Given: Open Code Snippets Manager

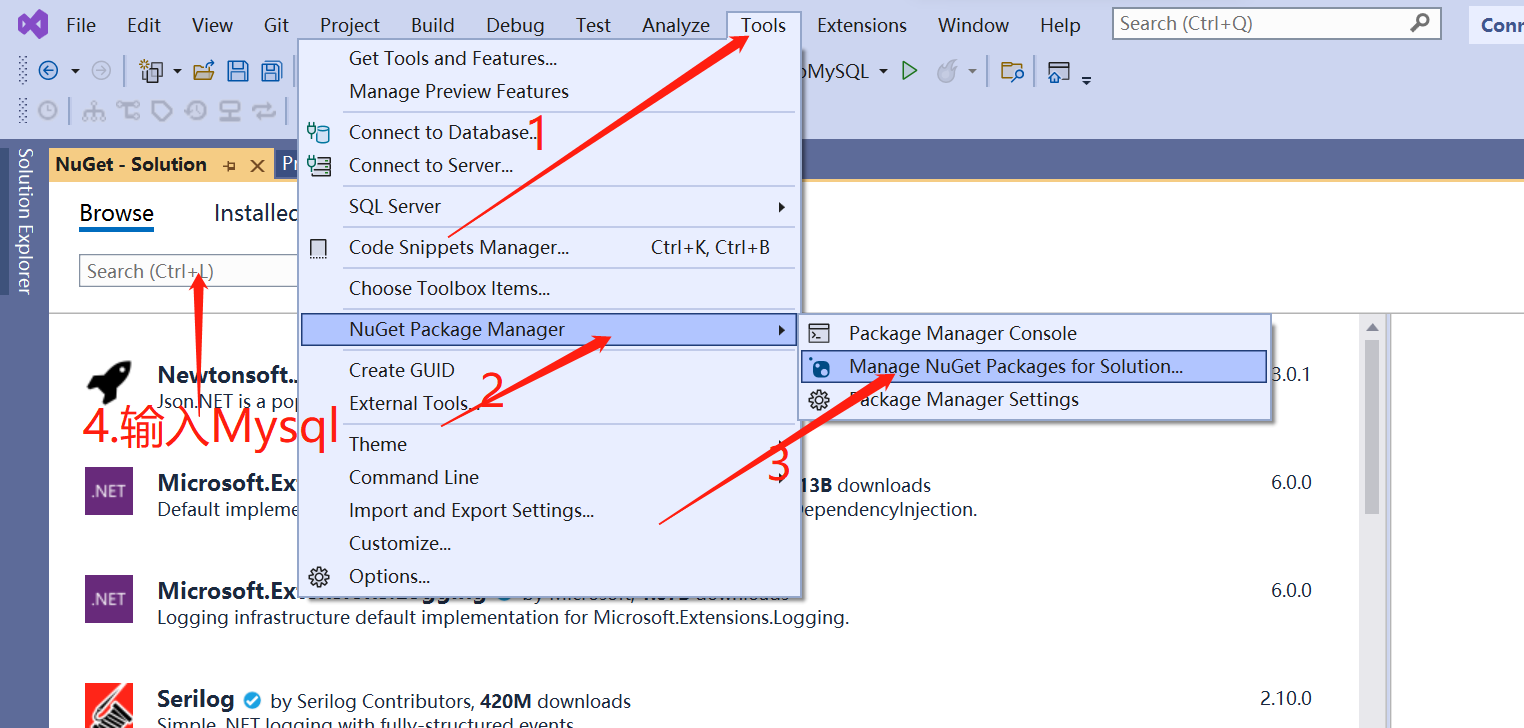Looking at the screenshot, I should [549, 247].
